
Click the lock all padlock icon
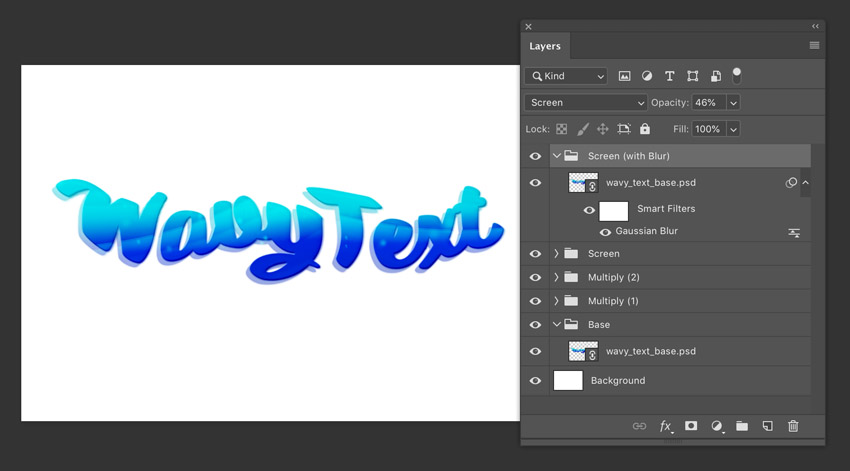(x=645, y=129)
